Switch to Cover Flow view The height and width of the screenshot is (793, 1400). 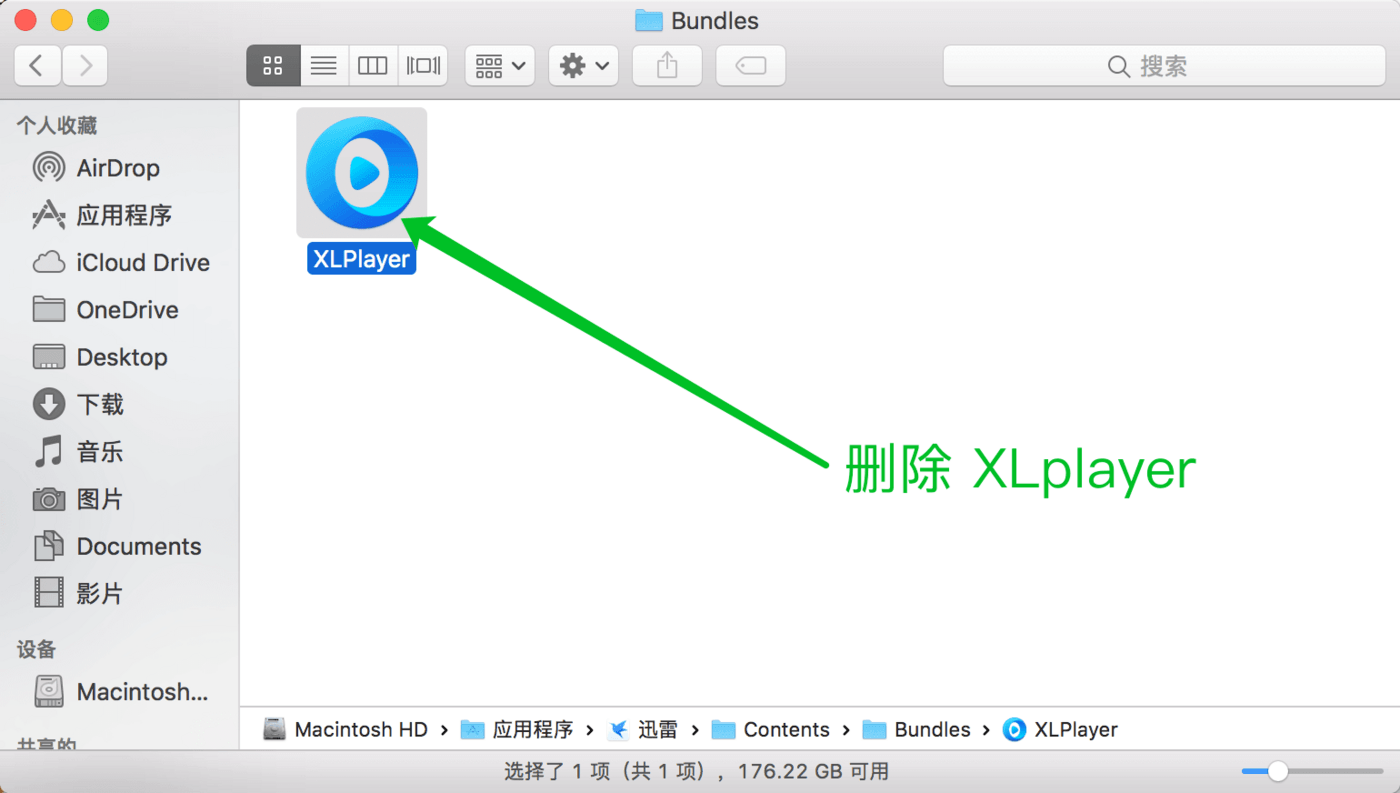(422, 66)
